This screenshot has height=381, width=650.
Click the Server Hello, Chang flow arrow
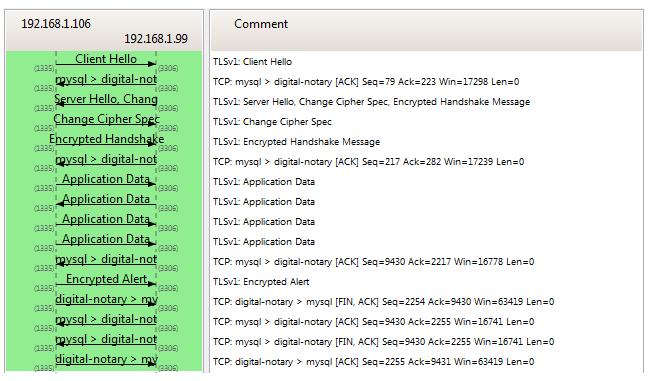click(x=106, y=99)
